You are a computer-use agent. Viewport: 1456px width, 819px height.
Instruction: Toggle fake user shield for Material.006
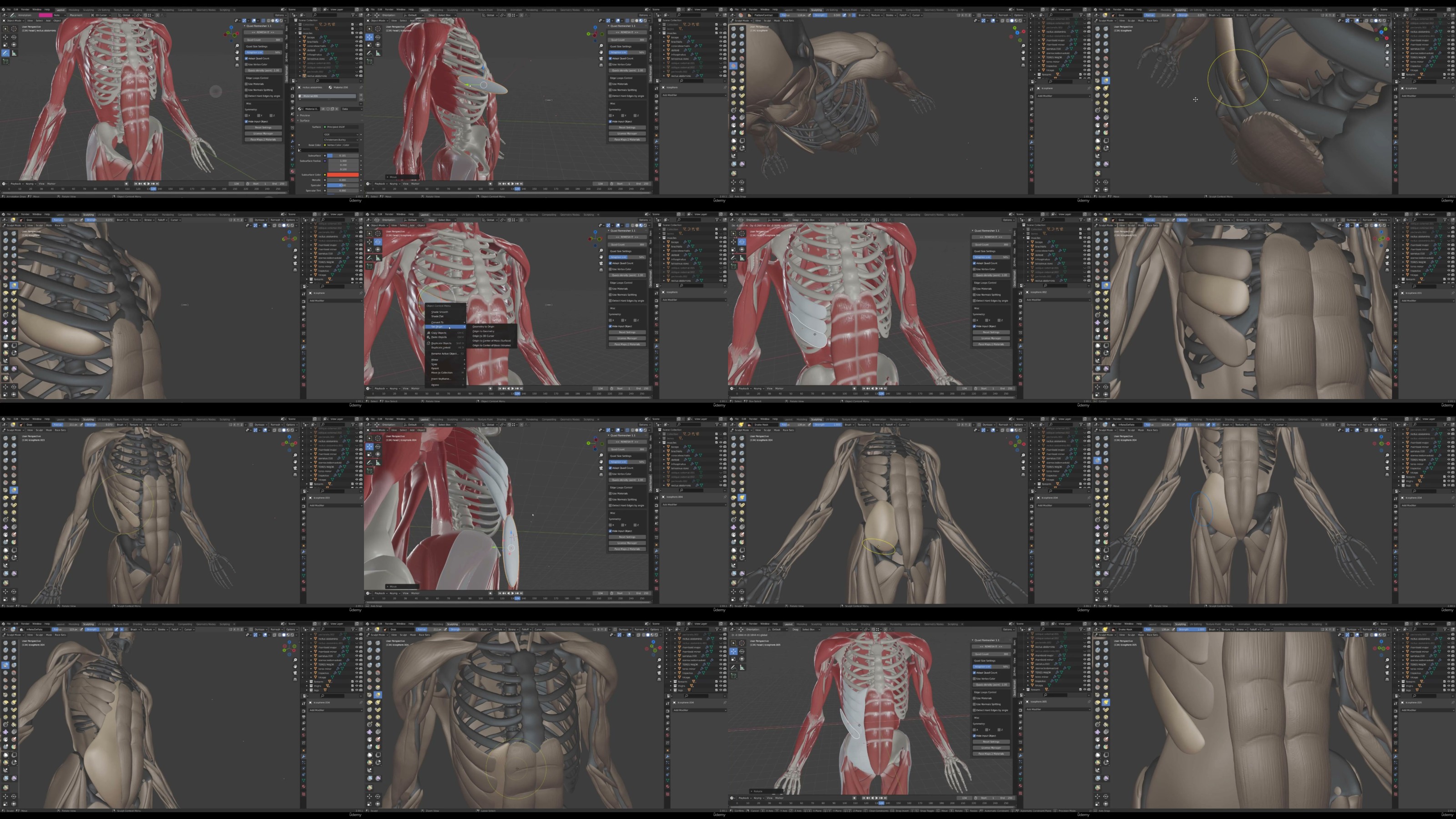(329, 109)
